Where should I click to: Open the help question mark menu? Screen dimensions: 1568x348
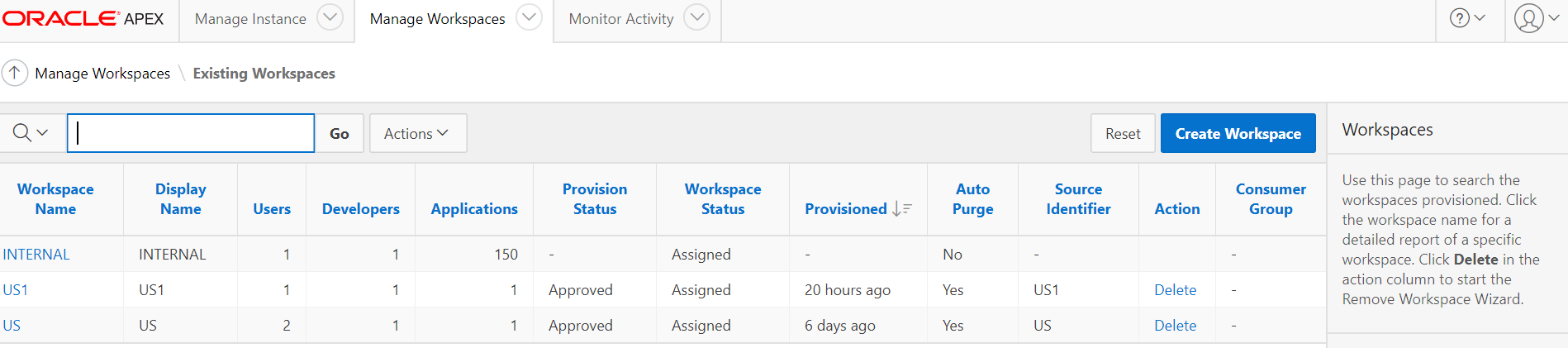(x=1466, y=18)
